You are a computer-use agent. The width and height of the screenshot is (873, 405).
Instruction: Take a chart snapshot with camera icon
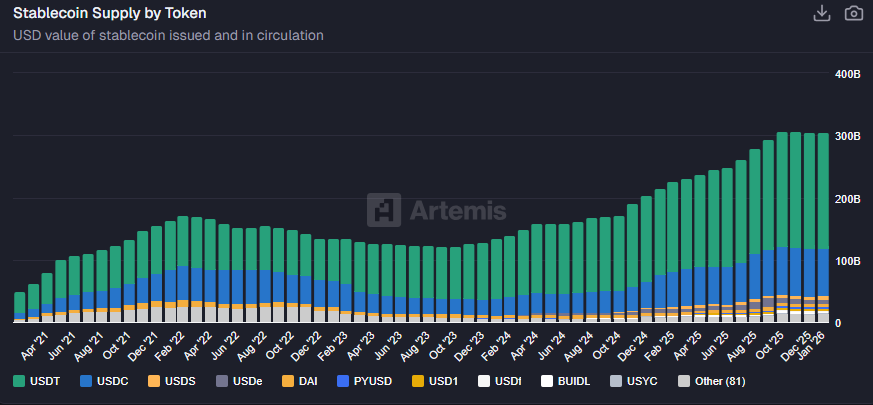[853, 13]
